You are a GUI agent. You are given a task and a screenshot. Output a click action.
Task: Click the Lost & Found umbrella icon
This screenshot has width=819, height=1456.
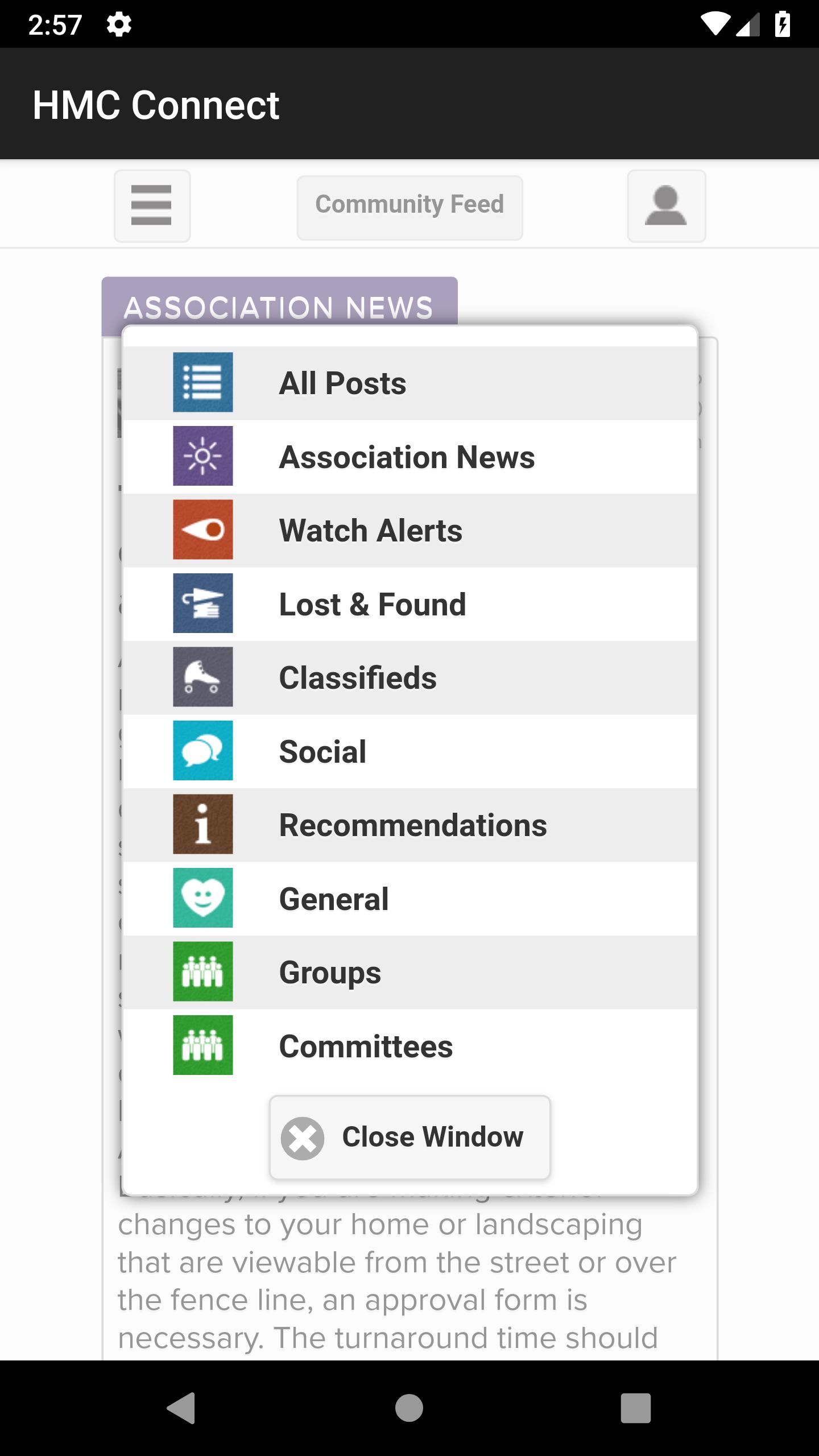click(x=203, y=603)
